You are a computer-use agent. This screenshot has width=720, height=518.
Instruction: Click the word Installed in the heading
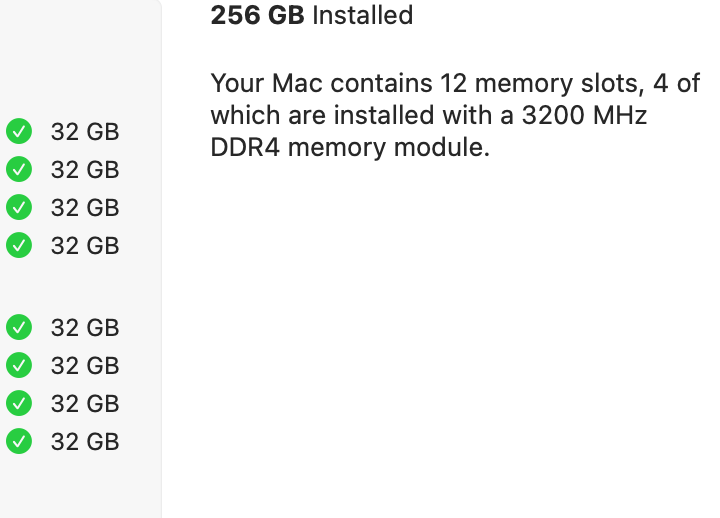363,16
